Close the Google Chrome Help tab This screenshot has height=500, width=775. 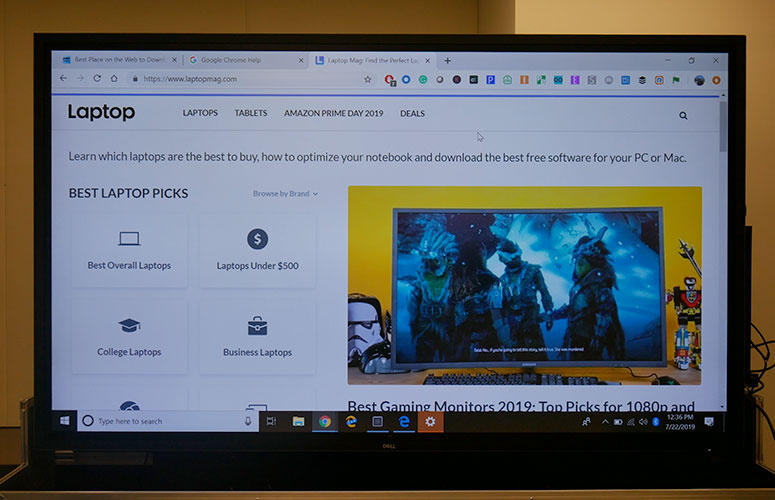coord(301,60)
